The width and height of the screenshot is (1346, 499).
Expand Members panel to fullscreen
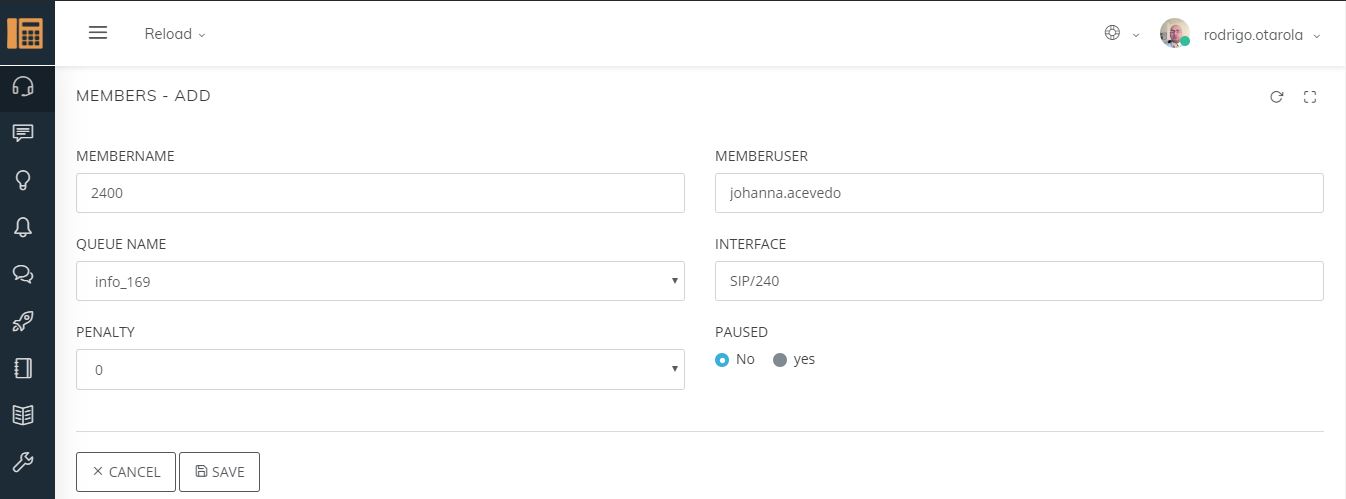(1310, 97)
